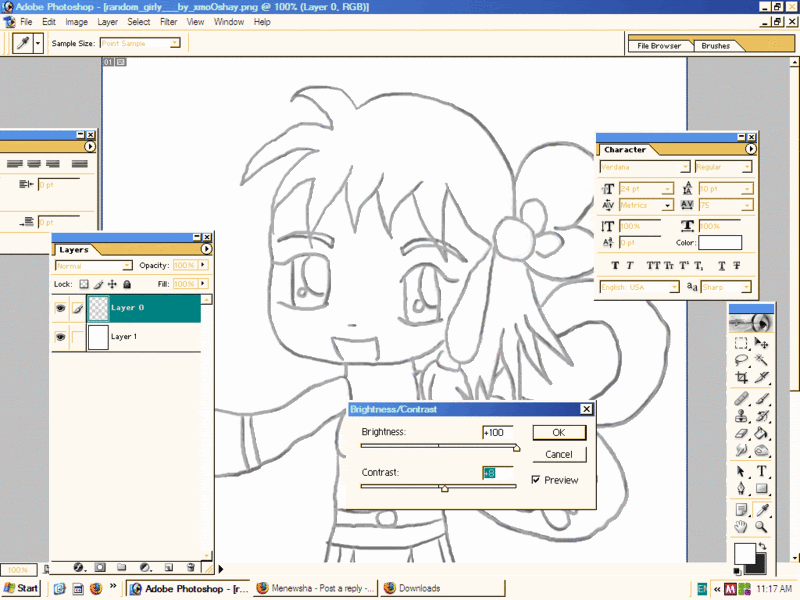Toggle Faux Bold in Character panel
Image resolution: width=800 pixels, height=600 pixels.
(615, 265)
